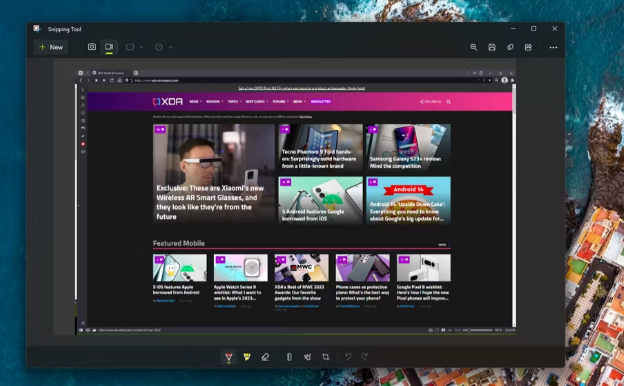Click the OPPO Find N2 Flip promo banner link
The height and width of the screenshot is (386, 624).
301,88
